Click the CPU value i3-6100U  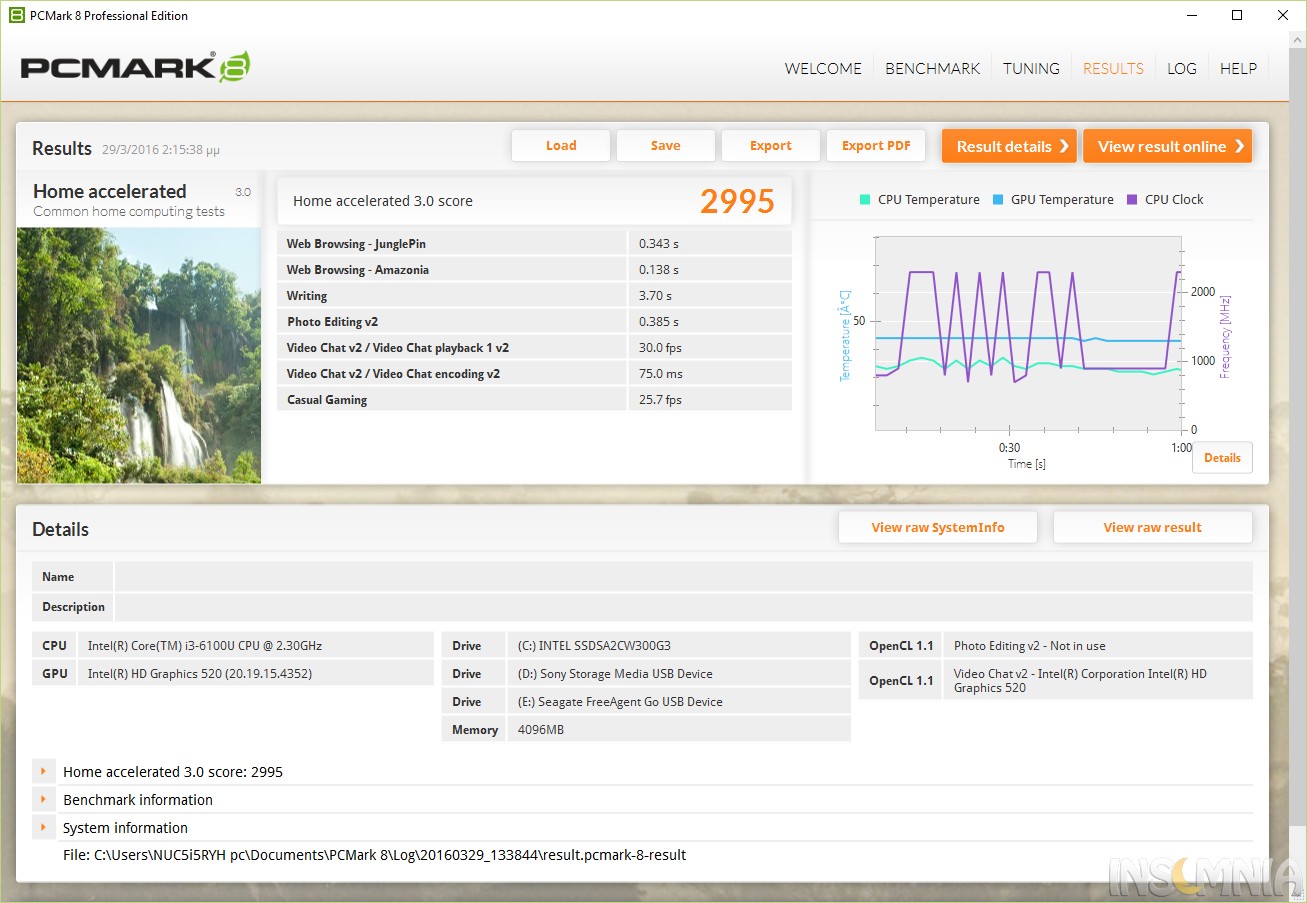tap(205, 646)
